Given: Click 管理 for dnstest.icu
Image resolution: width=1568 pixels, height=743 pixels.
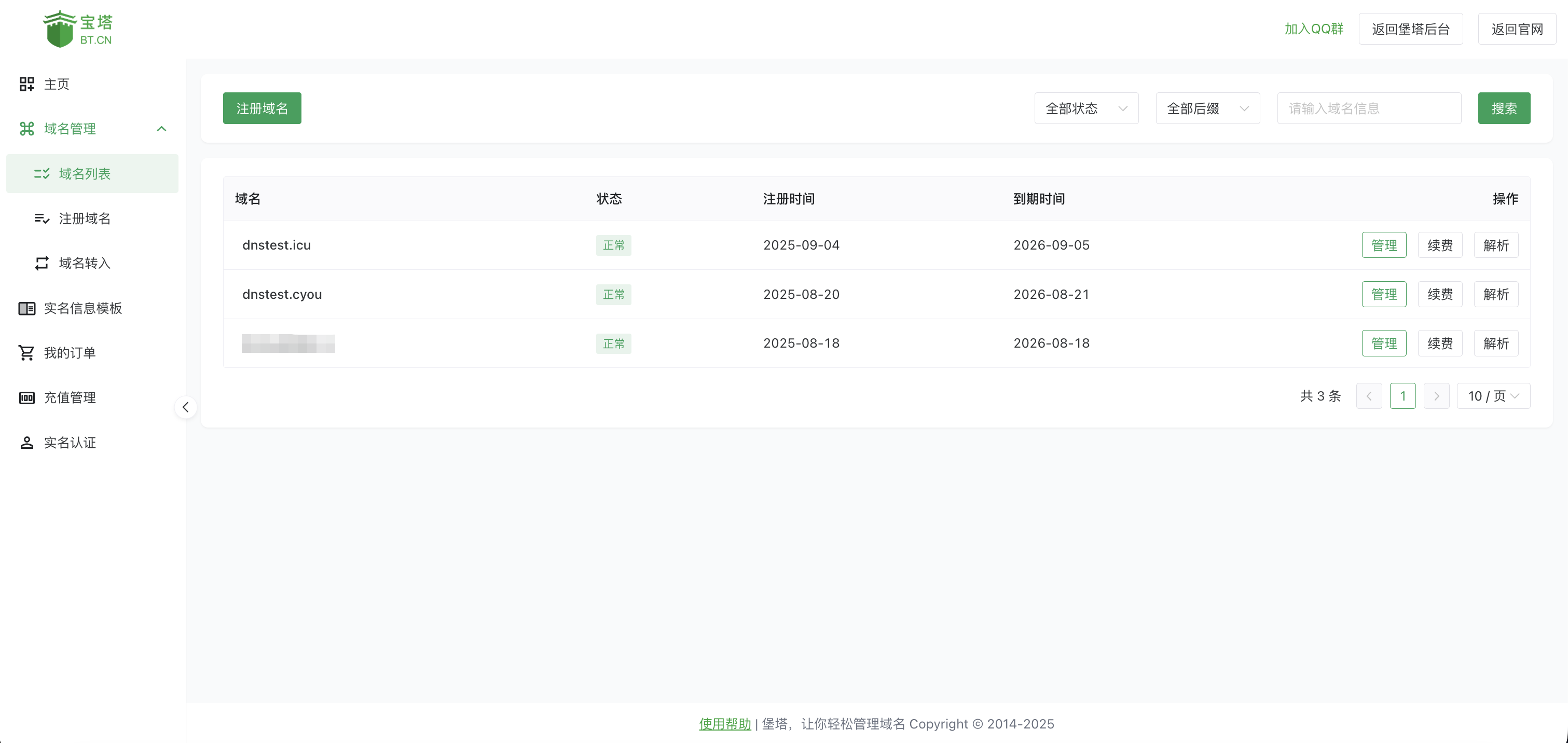Looking at the screenshot, I should coord(1384,245).
